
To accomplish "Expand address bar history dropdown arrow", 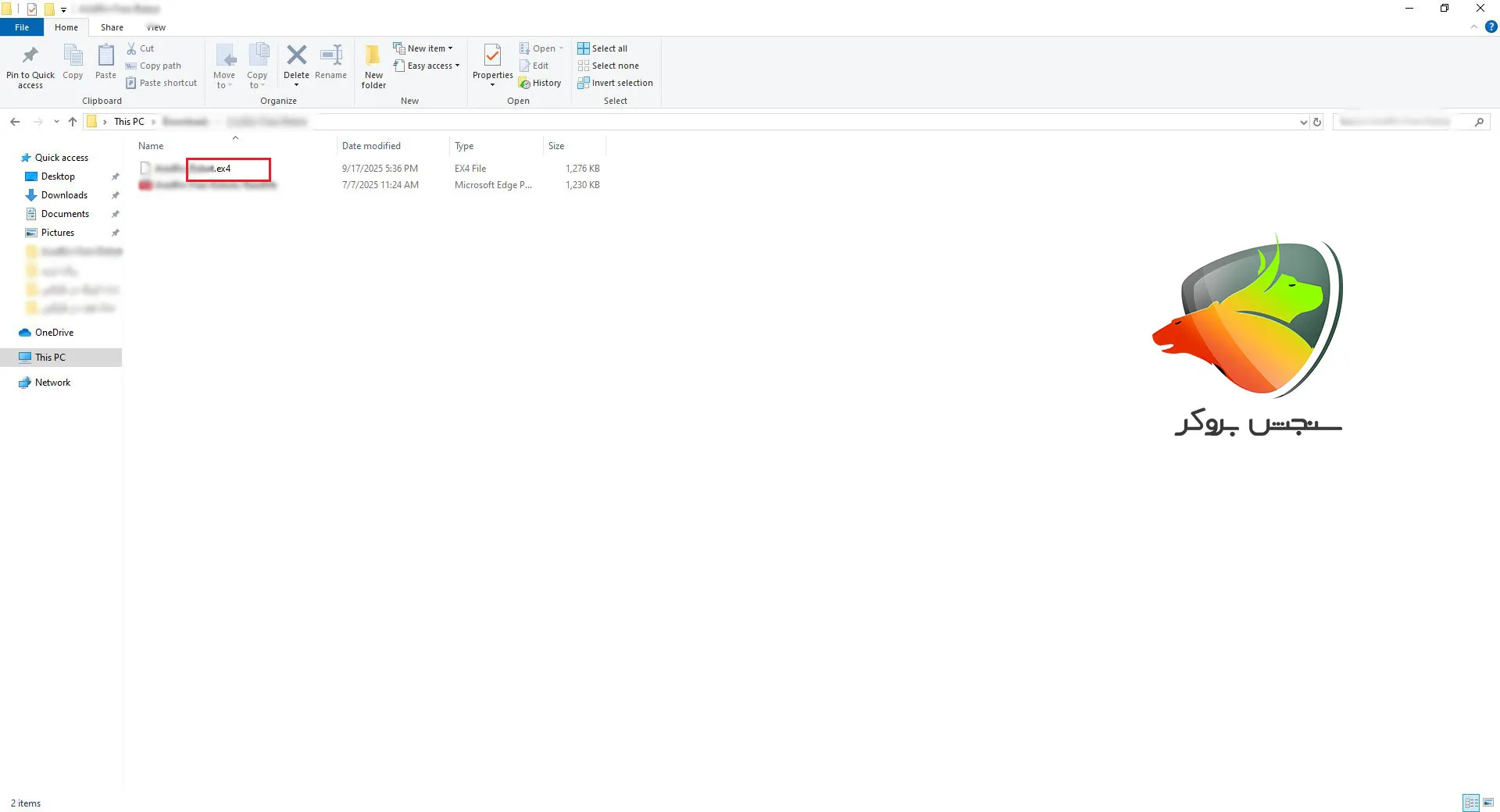I will click(1303, 122).
